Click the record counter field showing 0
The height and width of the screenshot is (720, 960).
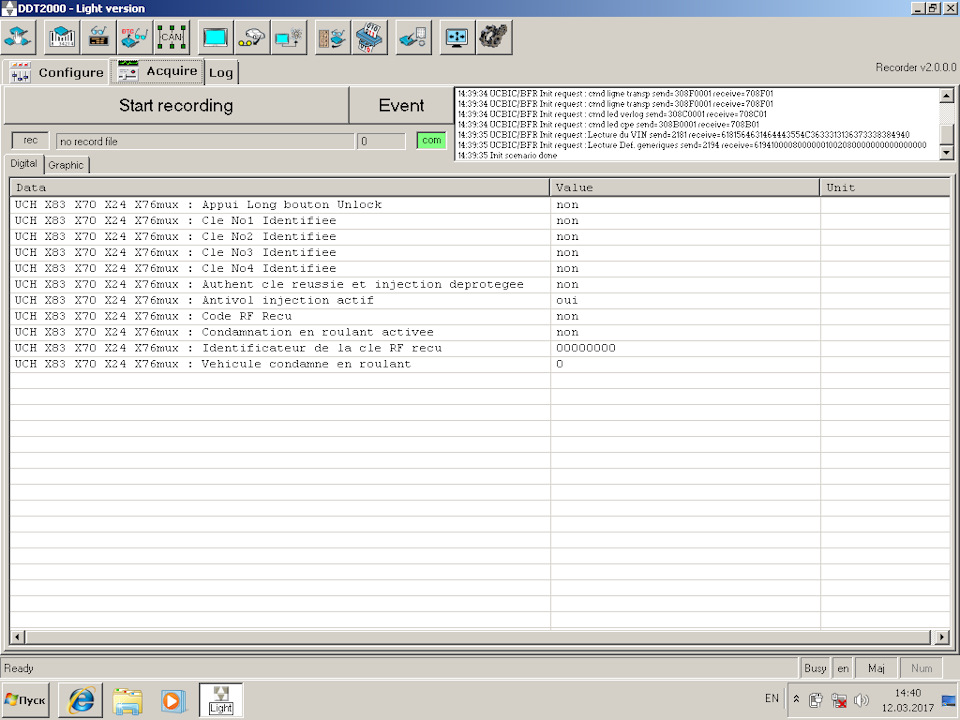[x=381, y=141]
